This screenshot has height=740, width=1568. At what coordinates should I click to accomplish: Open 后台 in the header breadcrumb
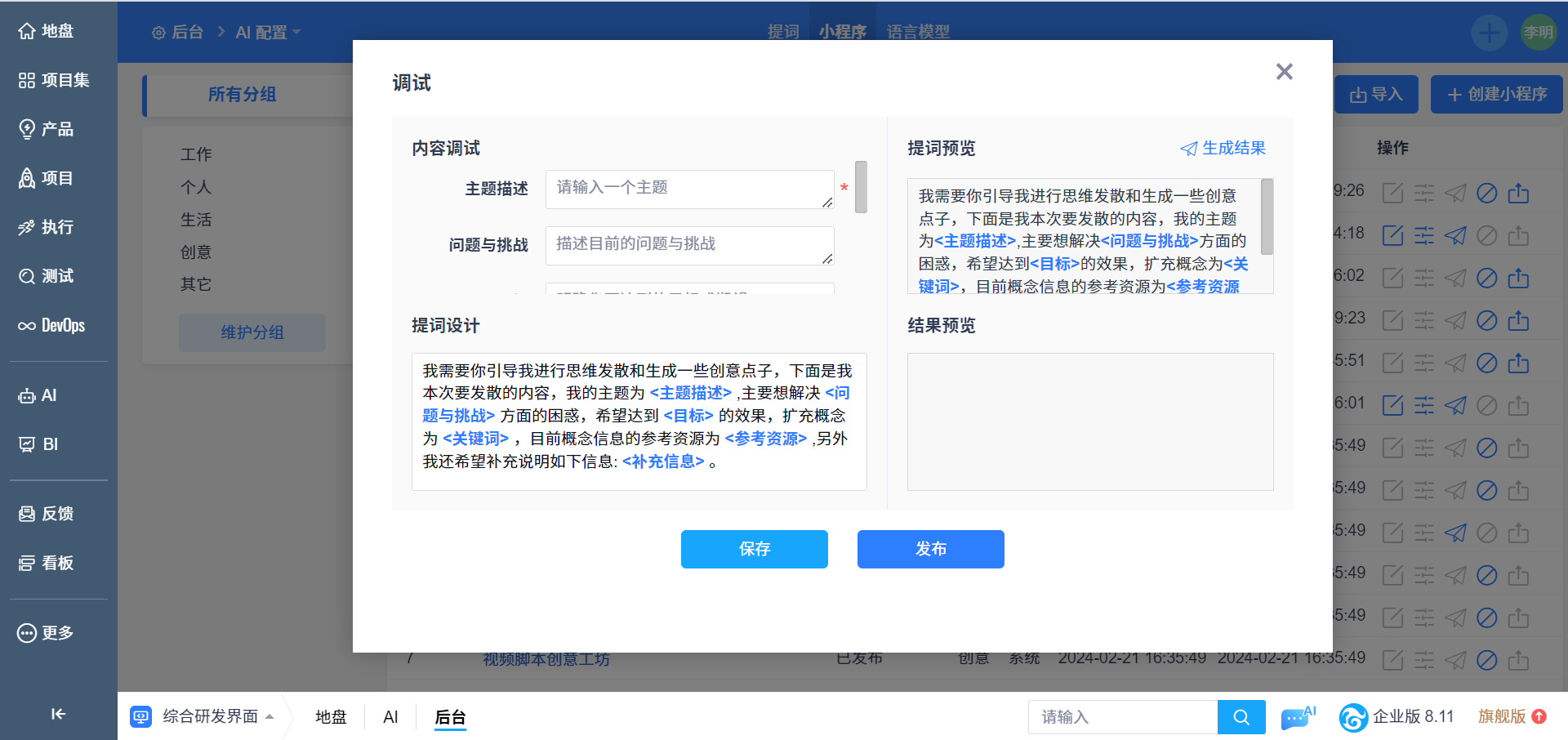pos(178,33)
